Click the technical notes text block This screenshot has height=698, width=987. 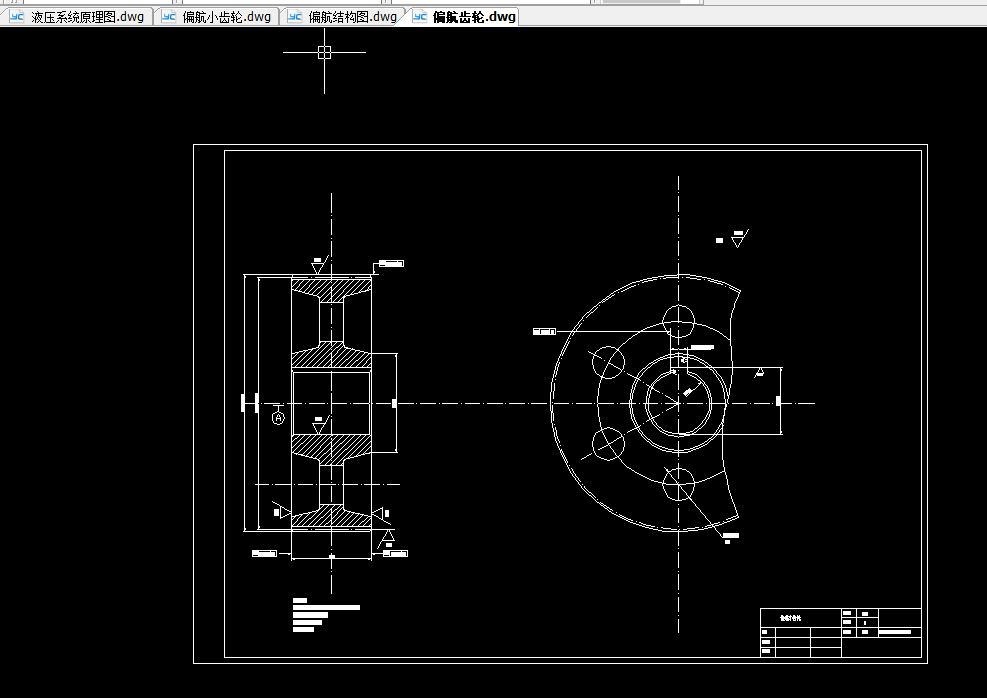tap(326, 615)
